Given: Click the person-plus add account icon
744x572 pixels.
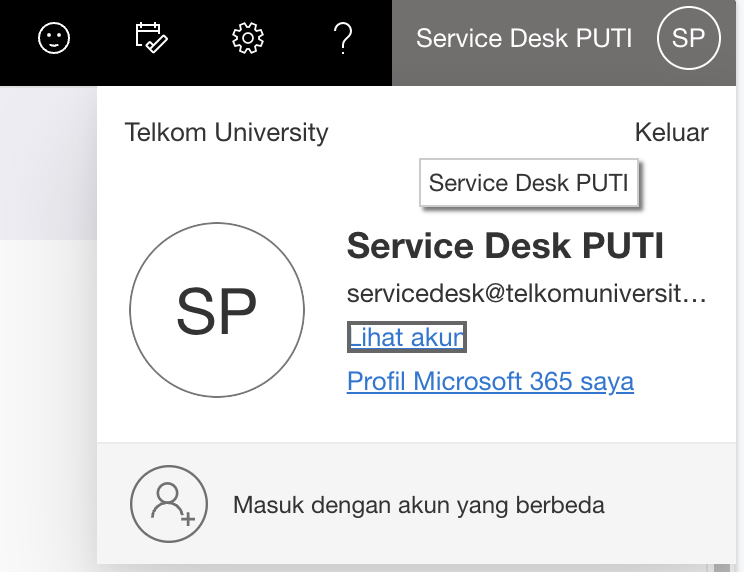Looking at the screenshot, I should coord(169,504).
